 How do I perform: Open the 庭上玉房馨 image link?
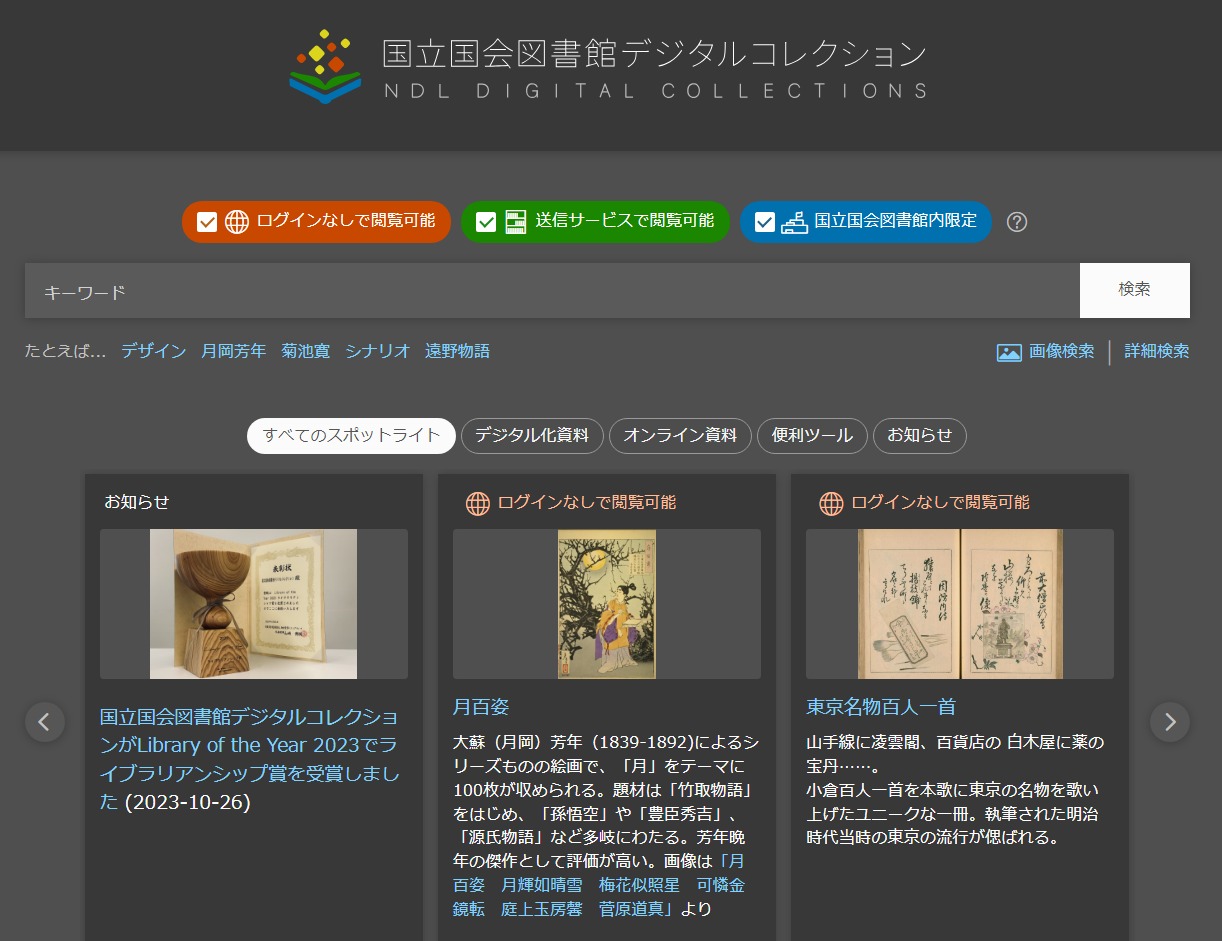pyautogui.click(x=541, y=909)
